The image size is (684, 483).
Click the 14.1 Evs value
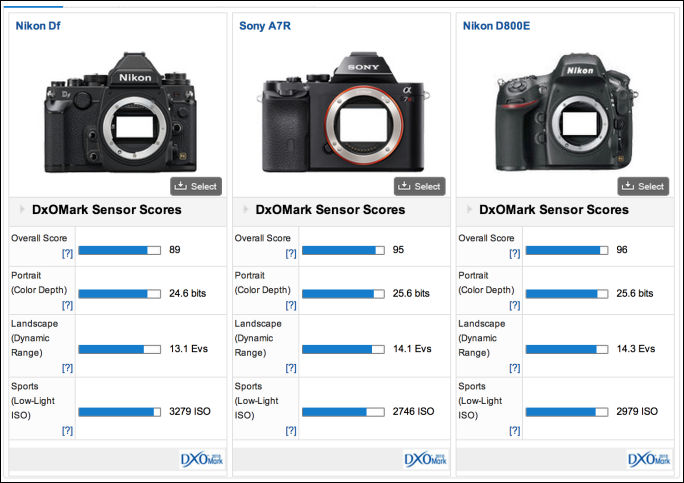[x=412, y=349]
